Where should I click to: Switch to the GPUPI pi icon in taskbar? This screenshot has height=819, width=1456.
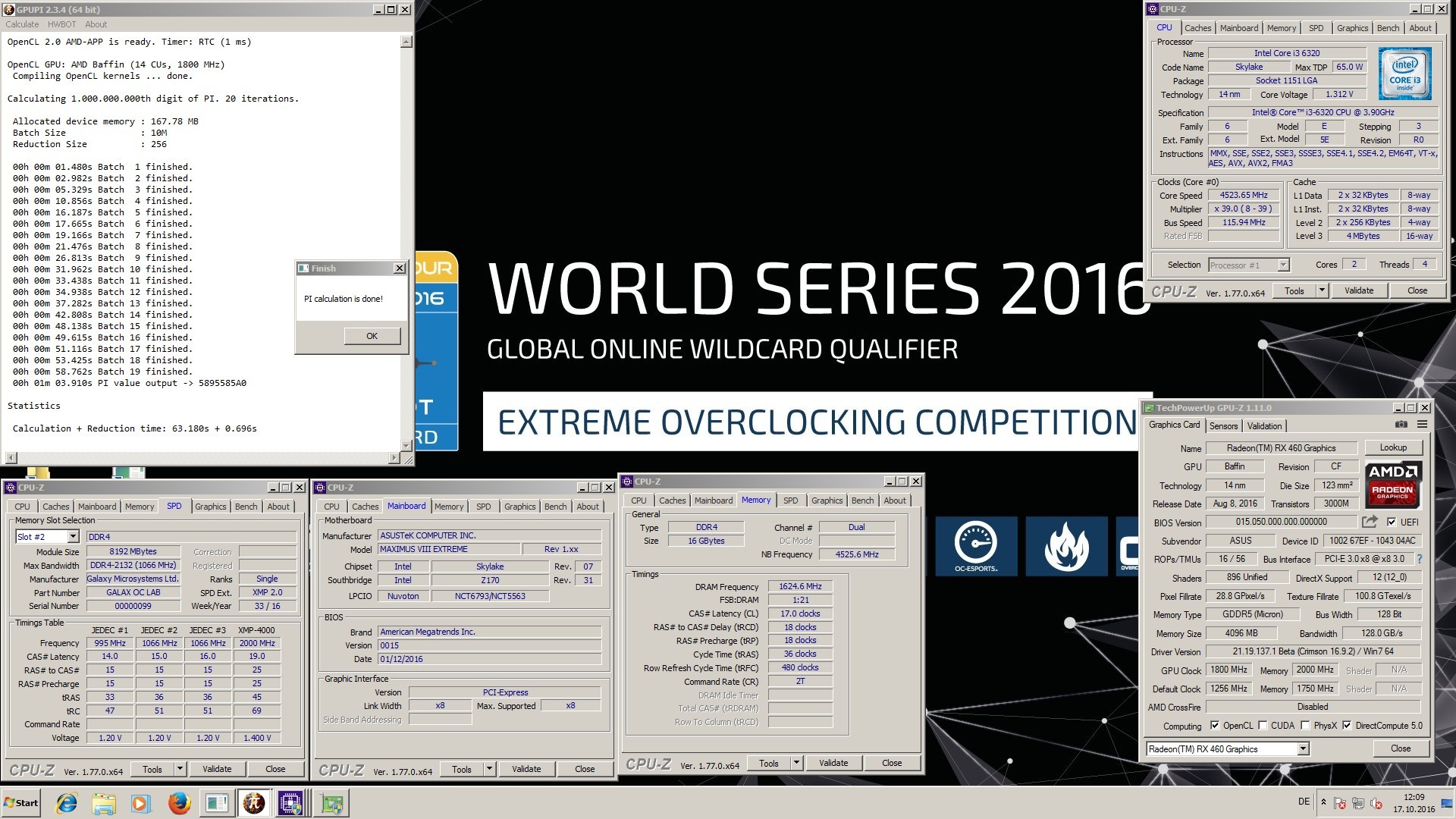point(254,803)
